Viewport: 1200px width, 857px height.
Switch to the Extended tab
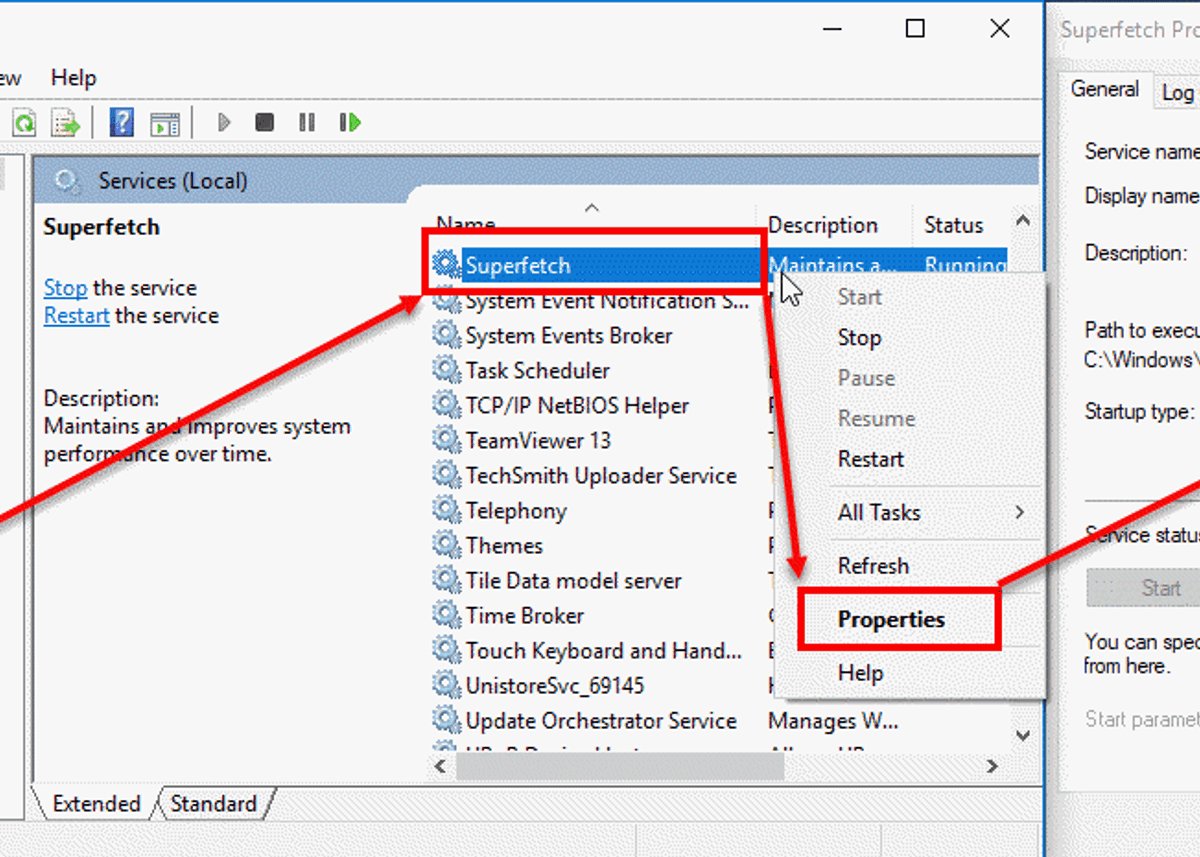[x=96, y=804]
